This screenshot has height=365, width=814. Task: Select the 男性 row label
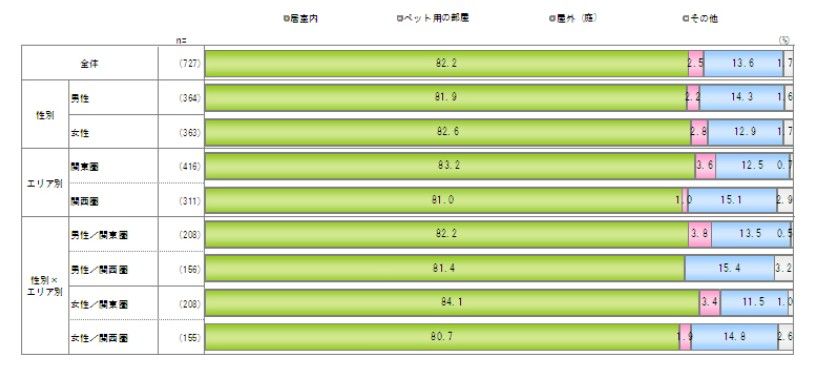coord(80,99)
